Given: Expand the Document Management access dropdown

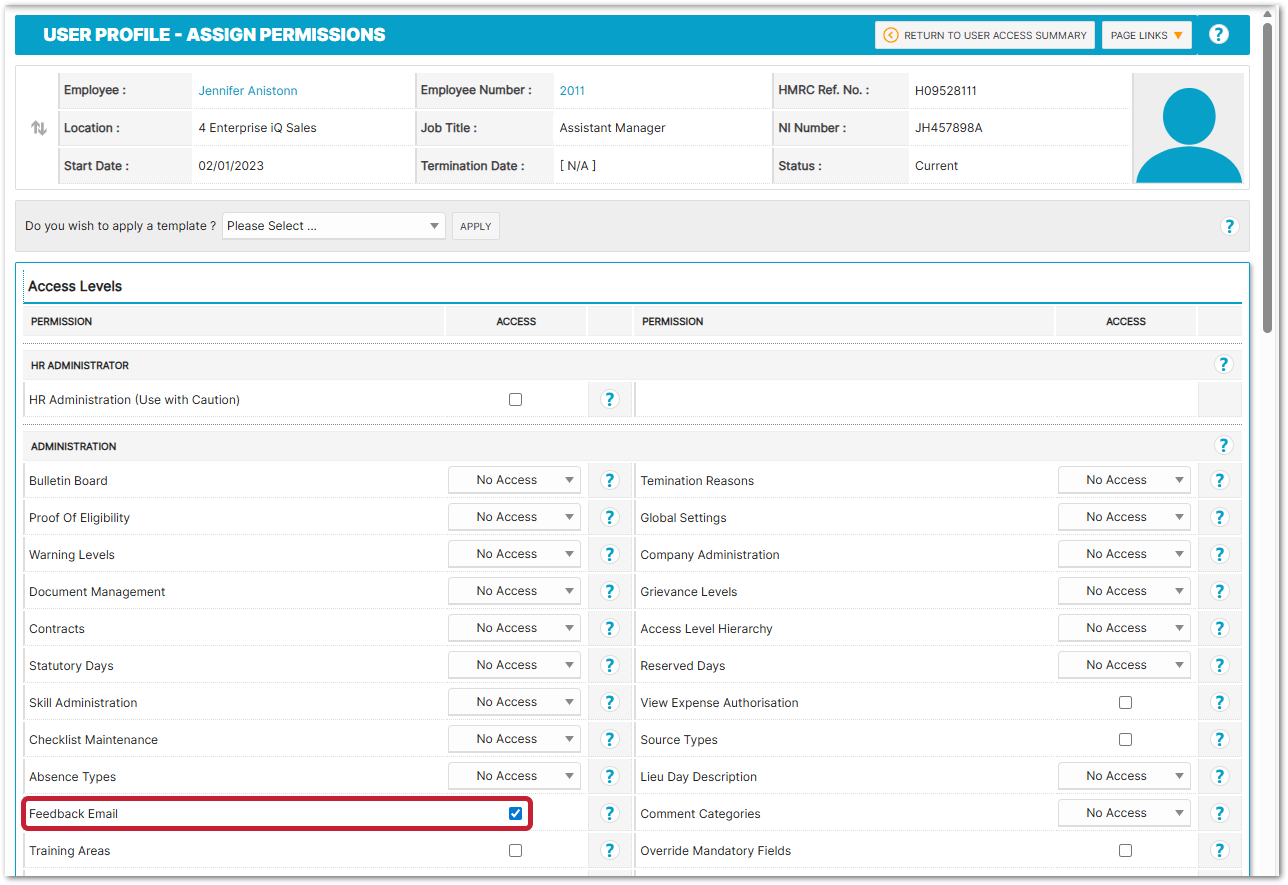Looking at the screenshot, I should coord(514,591).
